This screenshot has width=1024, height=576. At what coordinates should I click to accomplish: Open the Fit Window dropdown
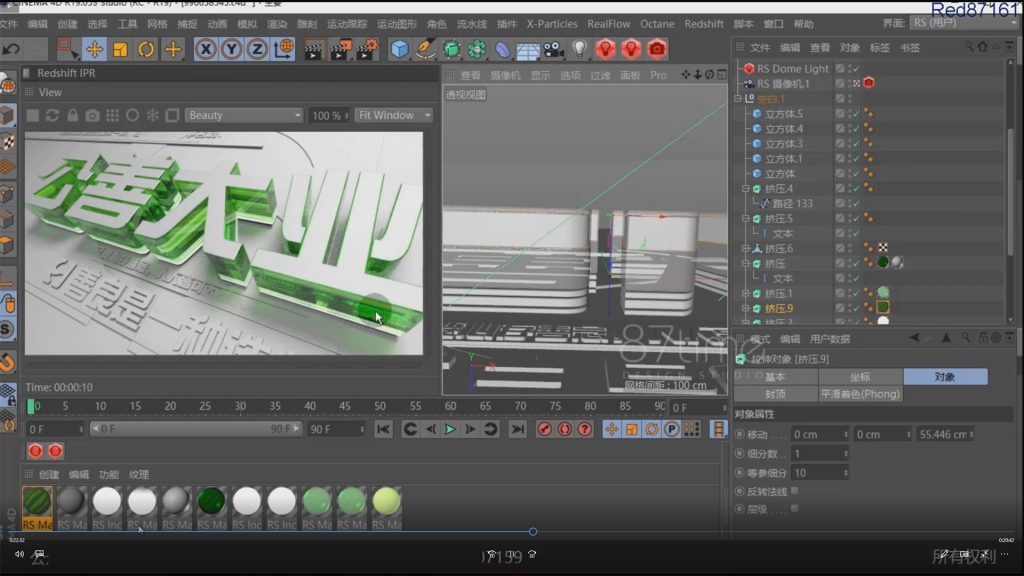(x=393, y=116)
